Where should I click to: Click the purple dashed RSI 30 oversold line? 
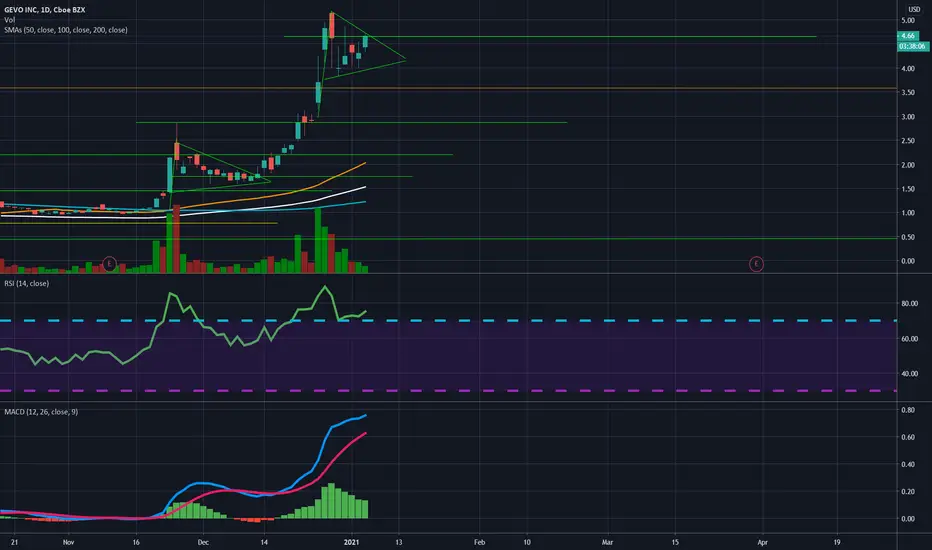pos(448,391)
